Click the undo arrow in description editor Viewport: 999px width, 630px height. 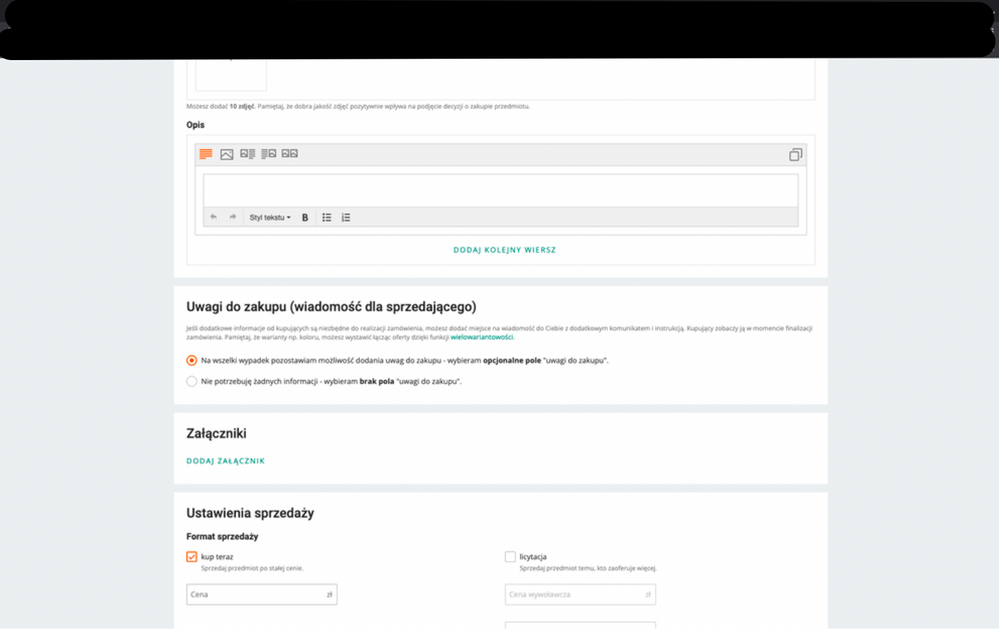click(x=213, y=217)
